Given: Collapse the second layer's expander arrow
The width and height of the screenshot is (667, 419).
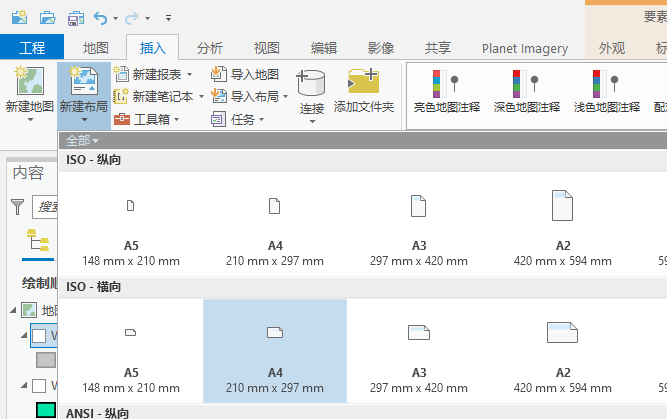Looking at the screenshot, I should tap(24, 386).
